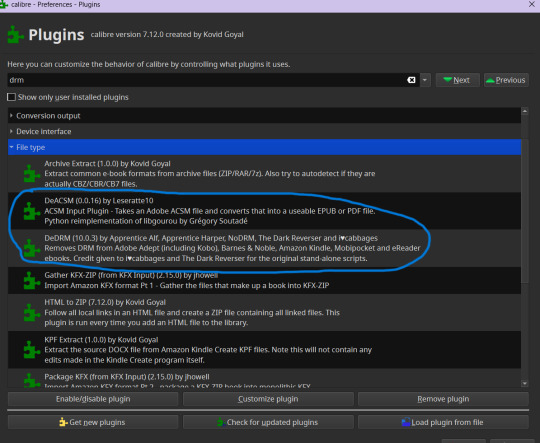Go to Previous search result
Screen dimensions: 540x443
pyautogui.click(x=506, y=80)
